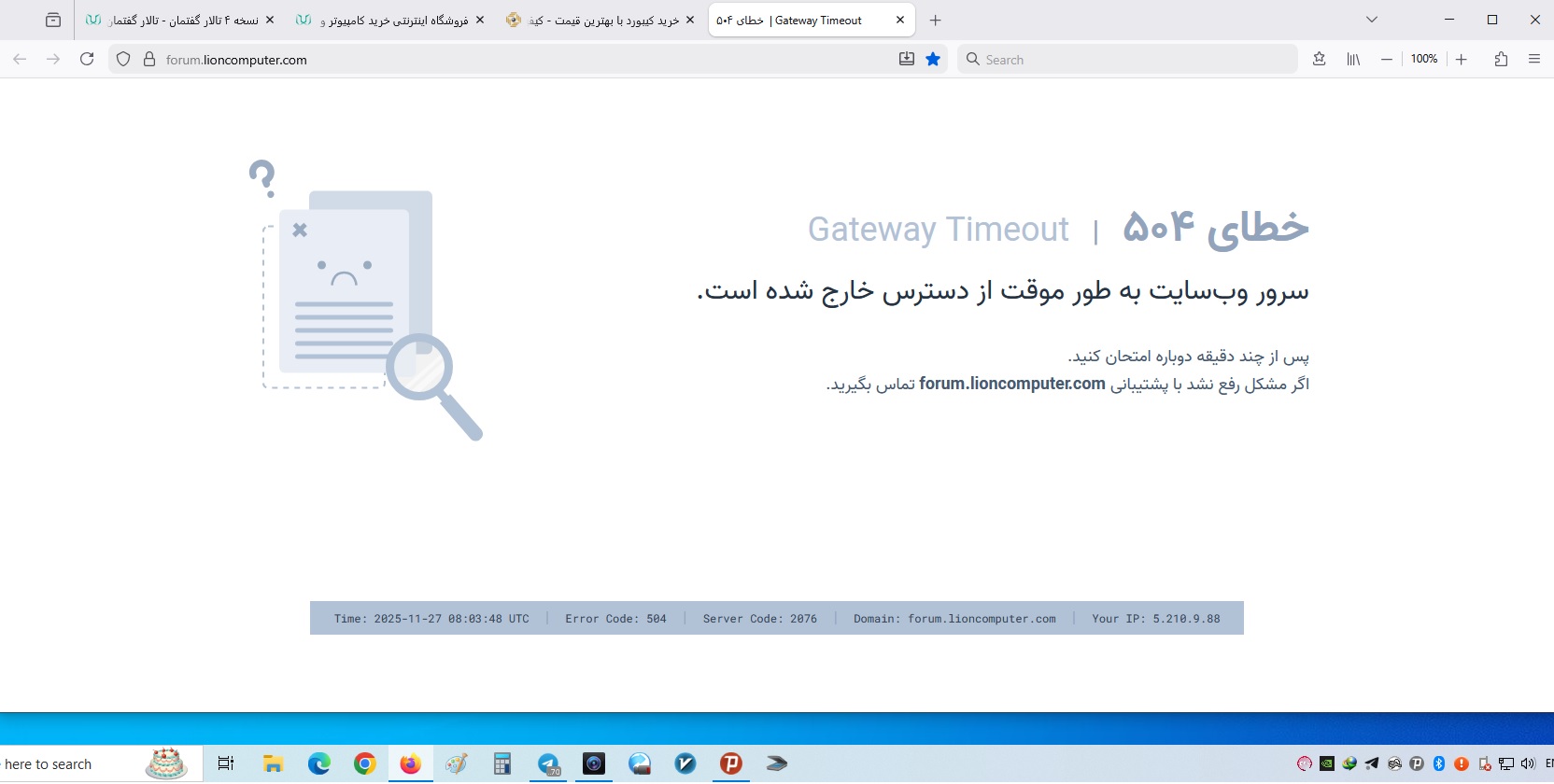The image size is (1554, 784).
Task: Click the Gateway Timeout heading text
Action: point(938,229)
